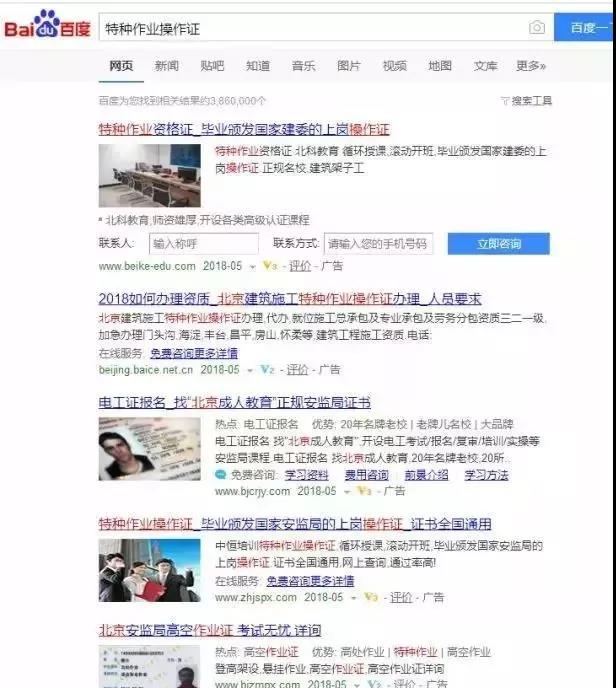Click V3 badge beside www.zhjspx.com
Viewport: 616px width, 688px height.
[371, 597]
